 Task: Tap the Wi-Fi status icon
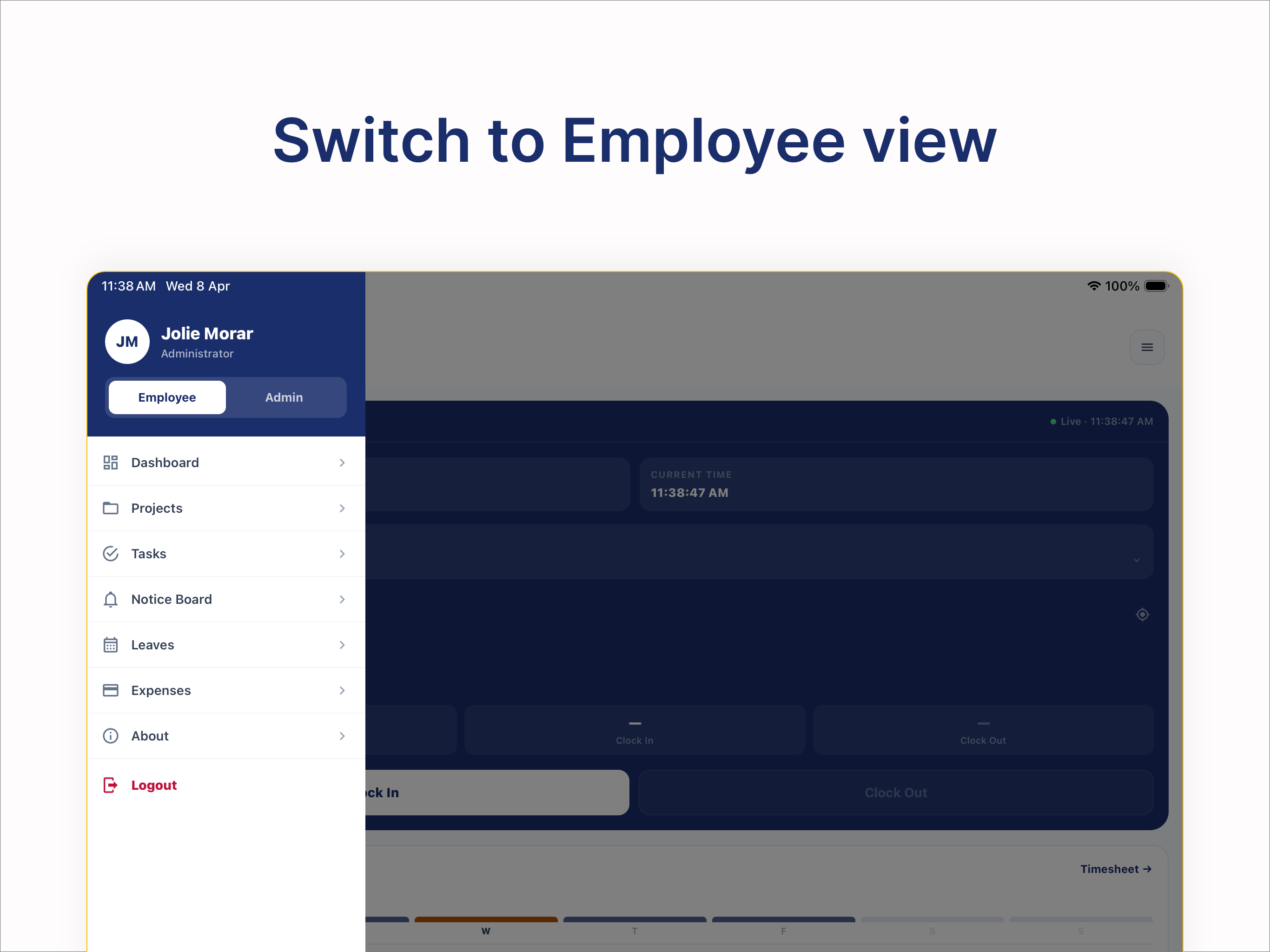point(1094,286)
